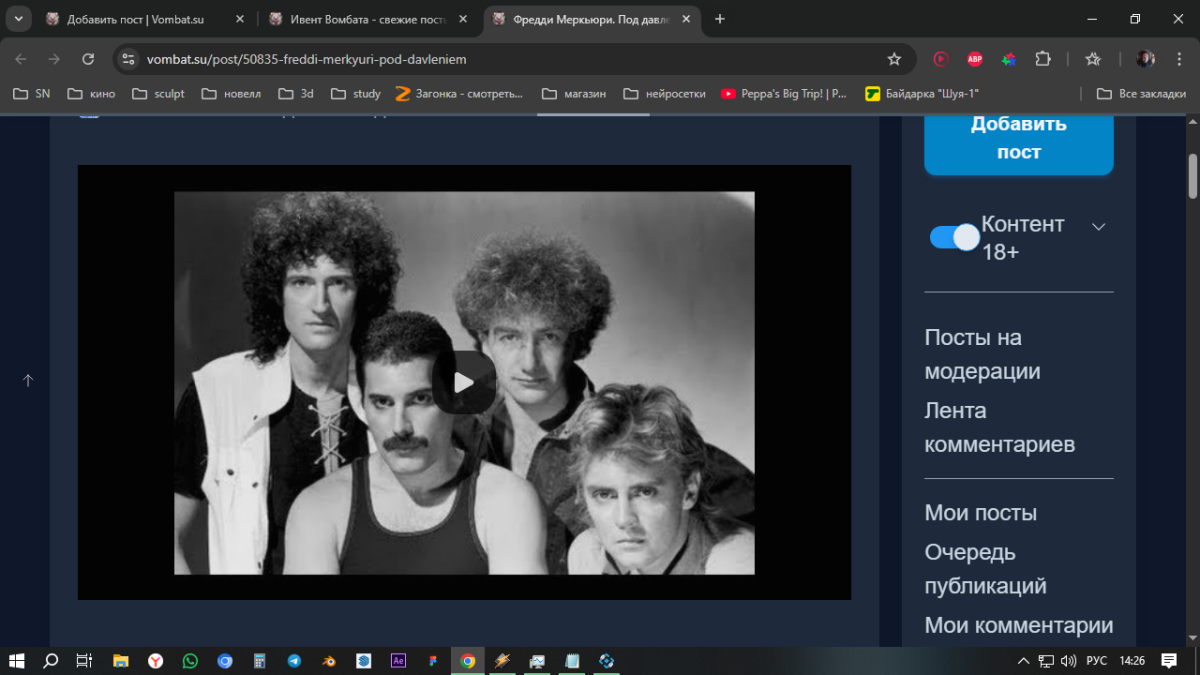The image size is (1200, 675).
Task: Open the bookmarks star-list icon in toolbar
Action: tap(1093, 59)
